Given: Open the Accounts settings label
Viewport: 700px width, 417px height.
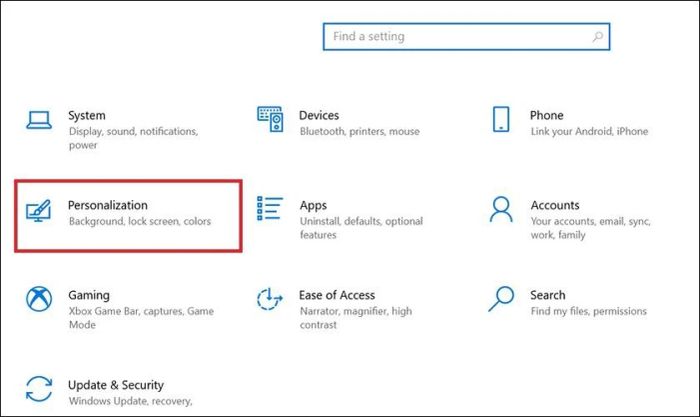Looking at the screenshot, I should pos(555,205).
